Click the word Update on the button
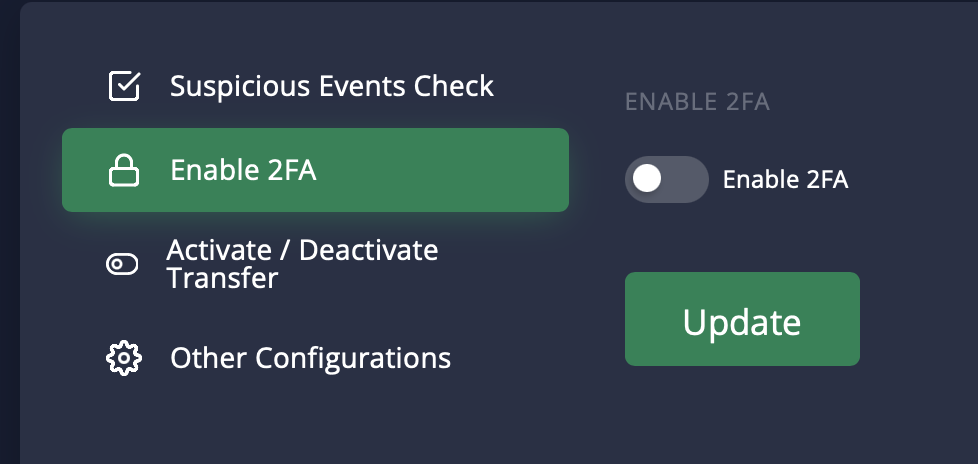The image size is (978, 464). pyautogui.click(x=742, y=322)
